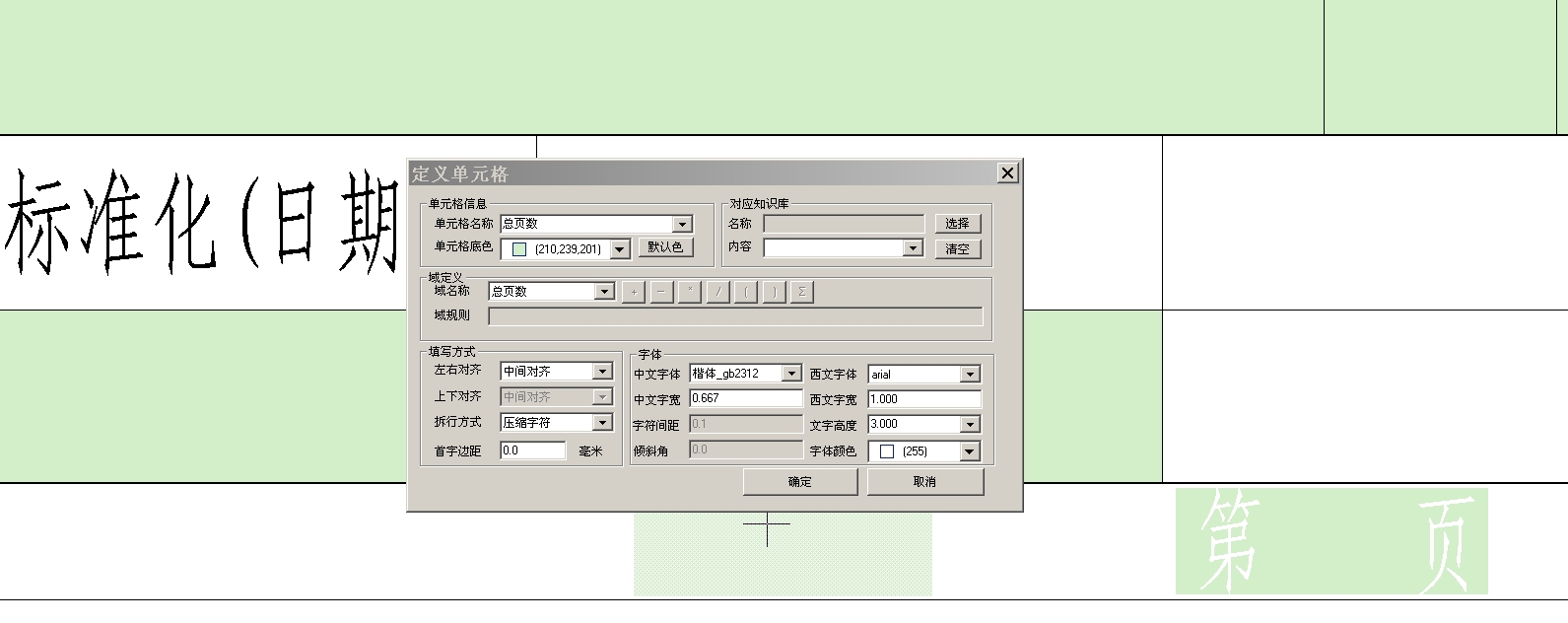Click the multiply operator button

(690, 292)
